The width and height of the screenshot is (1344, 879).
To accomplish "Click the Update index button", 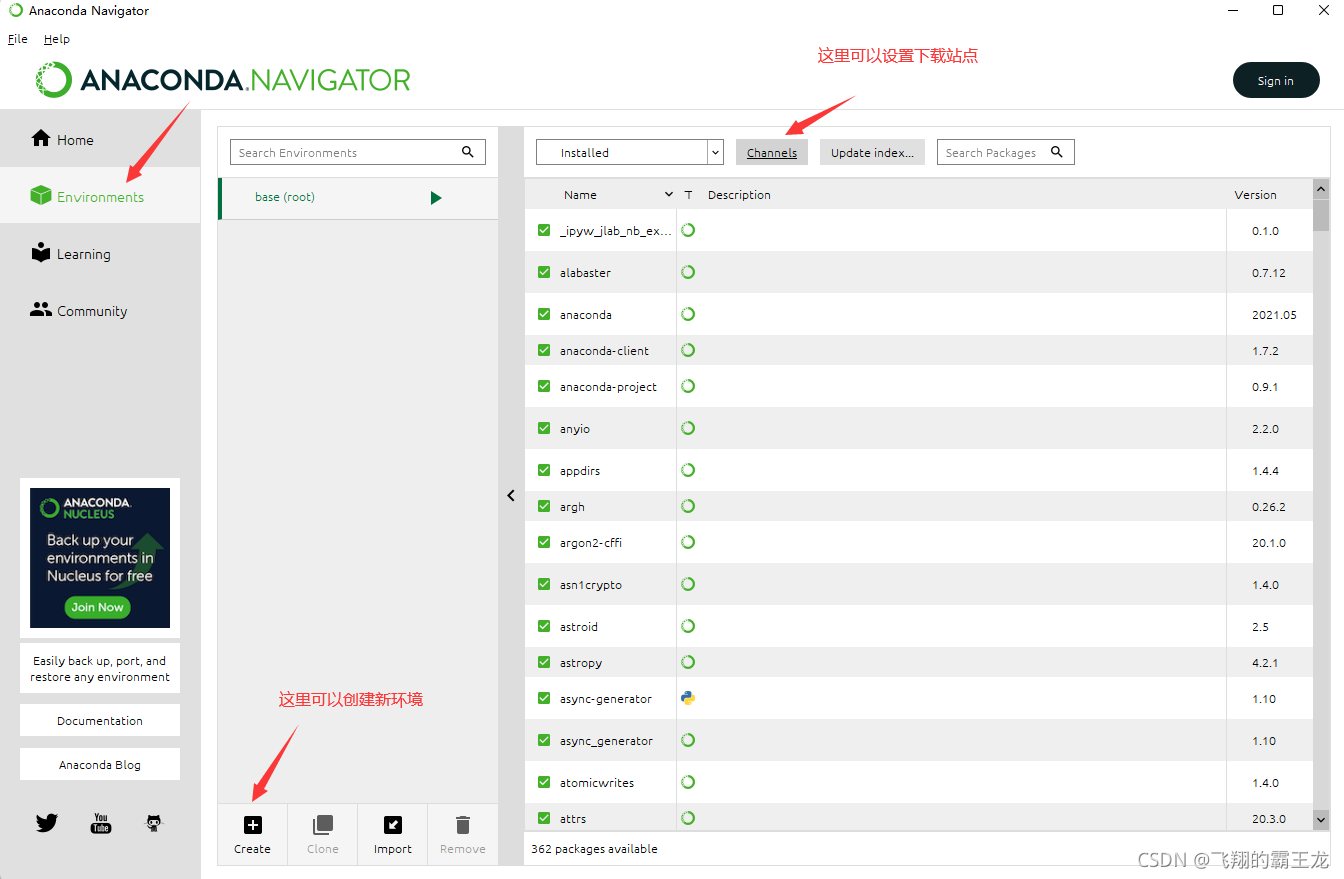I will 872,152.
